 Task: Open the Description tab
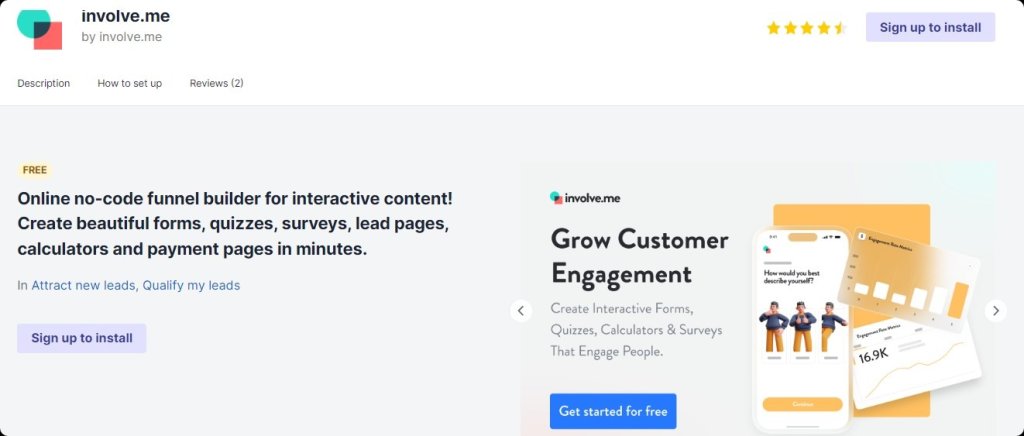click(x=44, y=84)
